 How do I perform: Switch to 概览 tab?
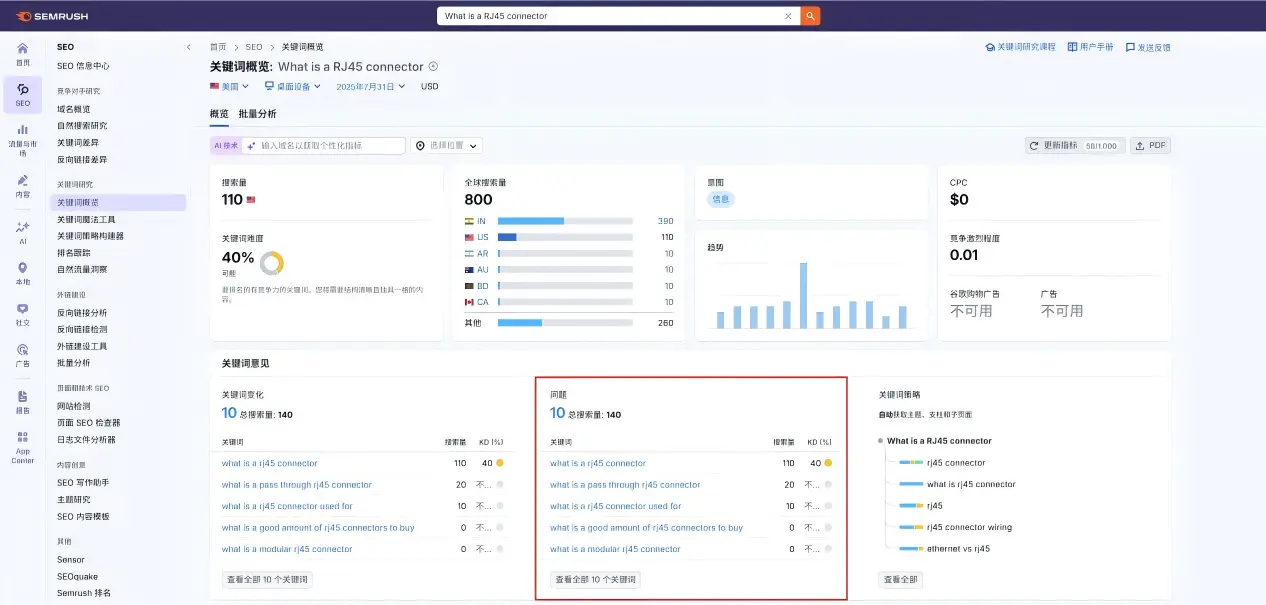pyautogui.click(x=219, y=114)
